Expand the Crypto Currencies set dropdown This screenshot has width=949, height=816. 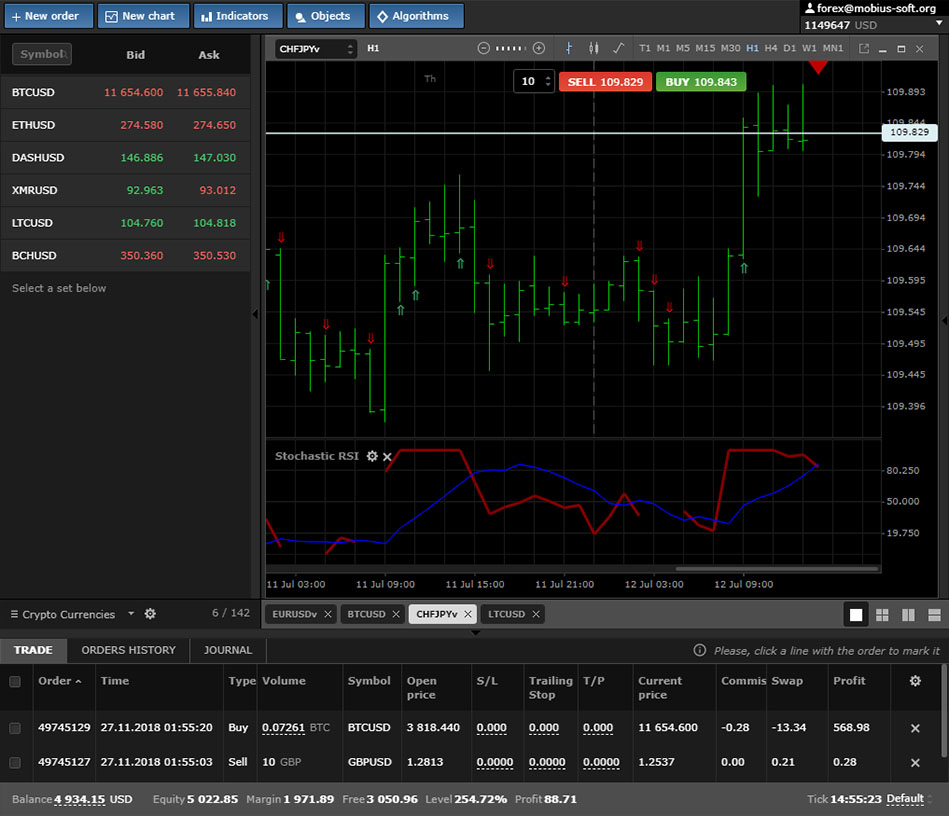(130, 614)
